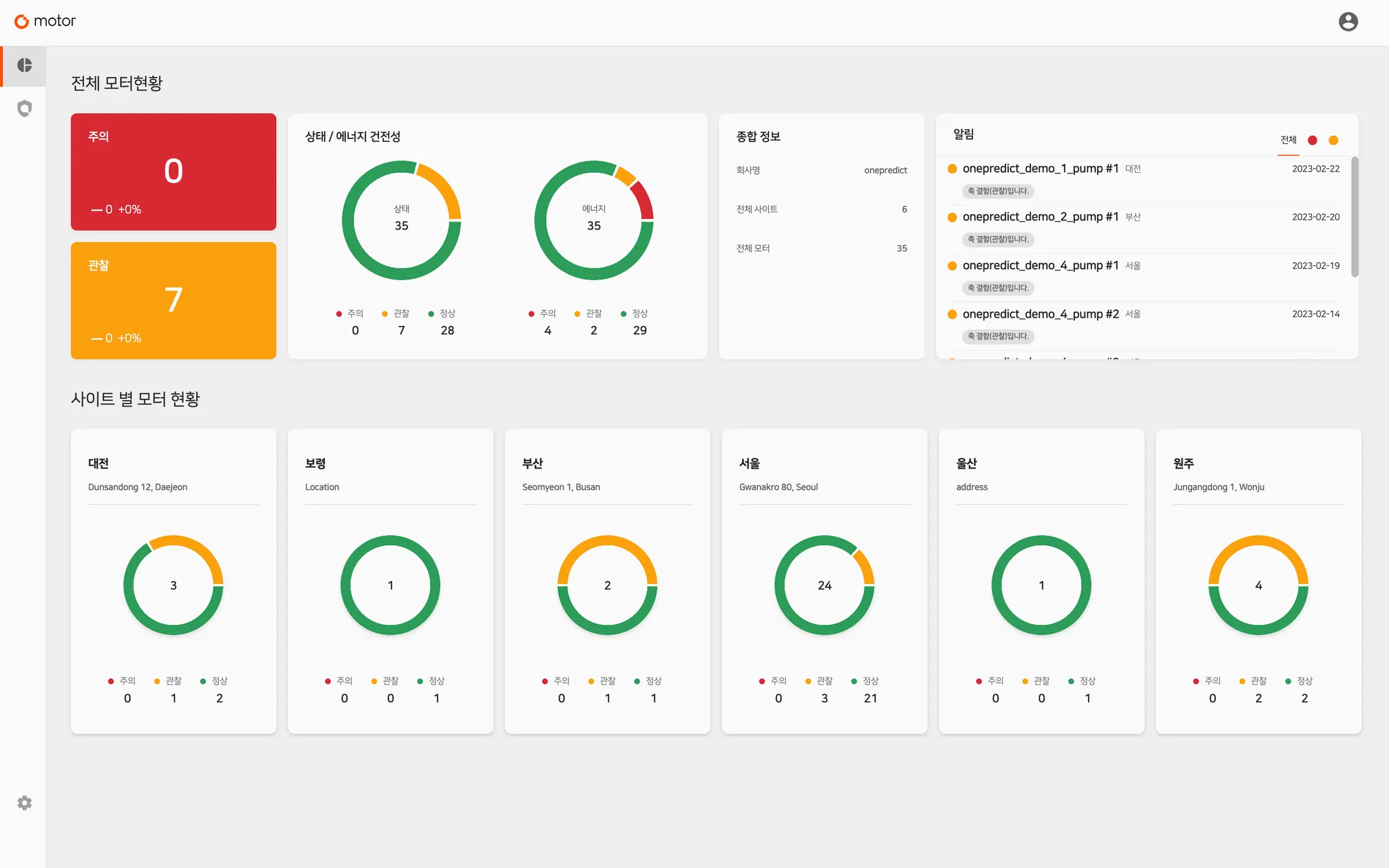Open the shield diagnostics sidebar icon

24,108
